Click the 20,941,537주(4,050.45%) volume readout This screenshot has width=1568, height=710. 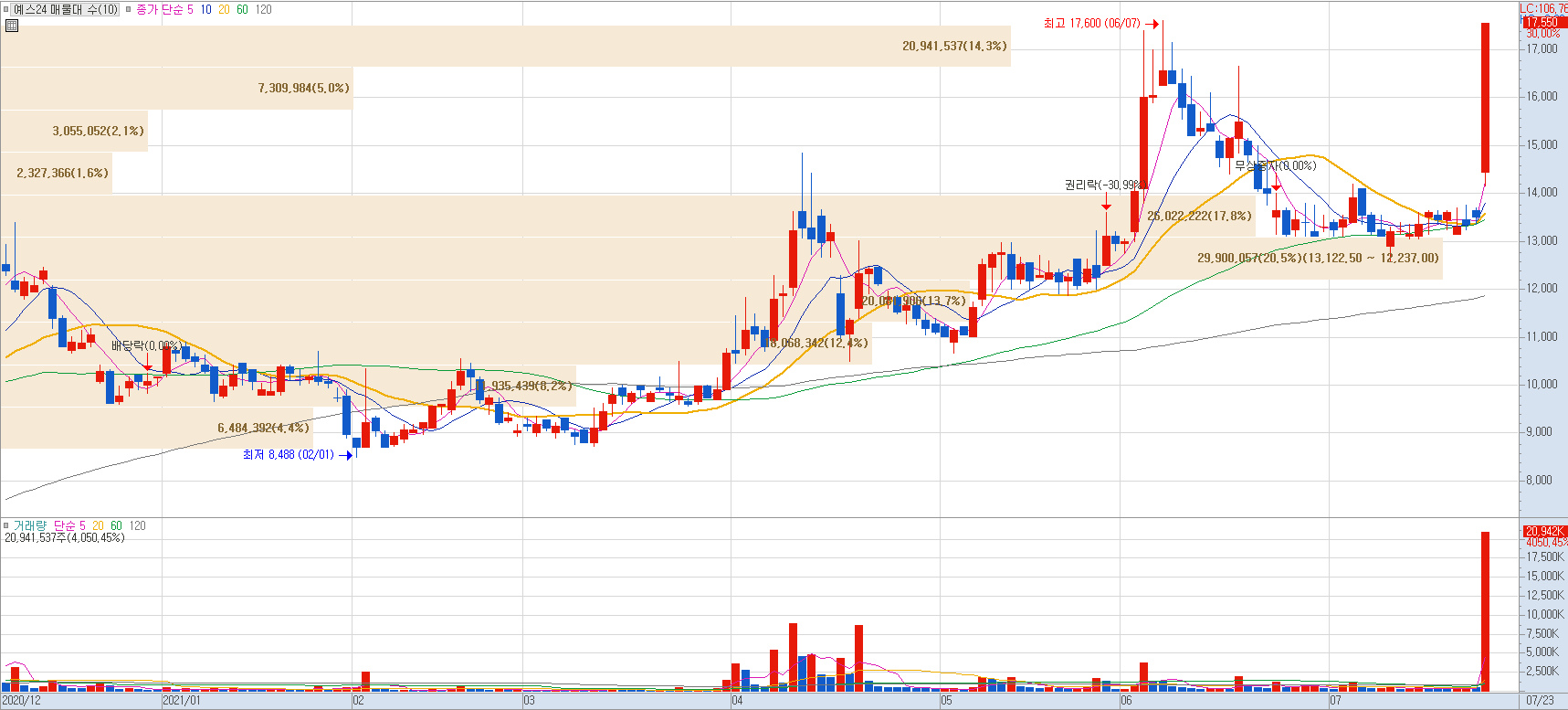(64, 538)
